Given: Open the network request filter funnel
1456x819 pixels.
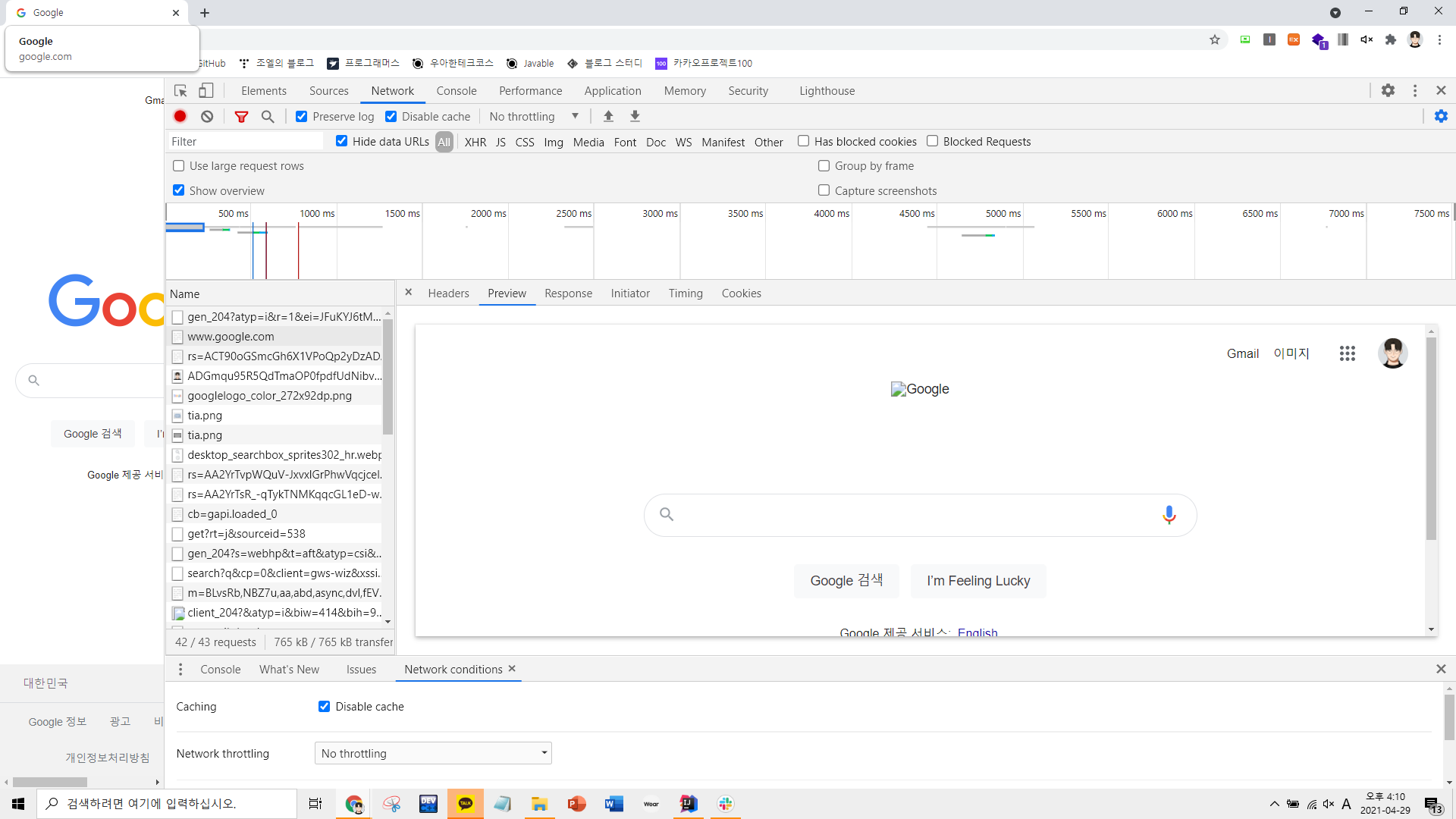Looking at the screenshot, I should tap(241, 116).
